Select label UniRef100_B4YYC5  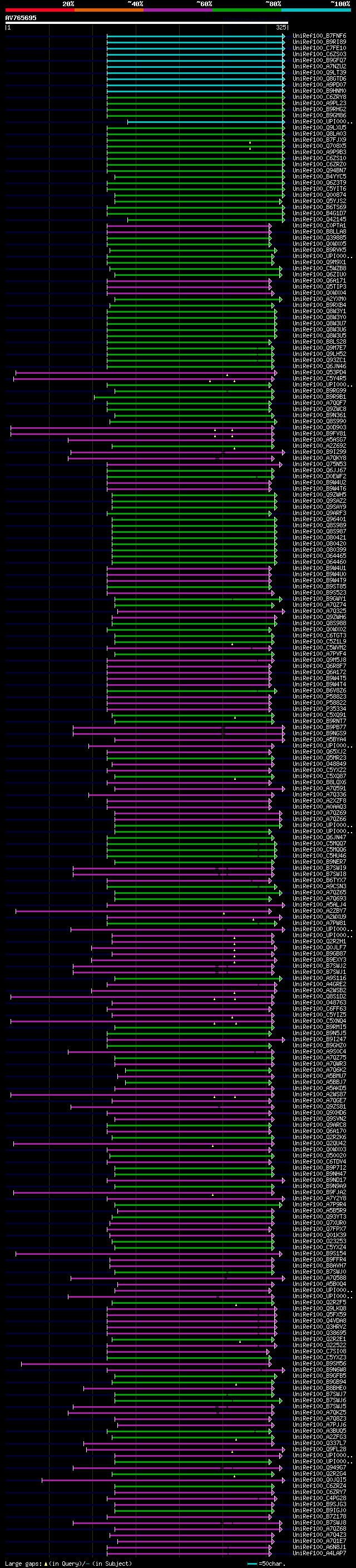[x=319, y=176]
